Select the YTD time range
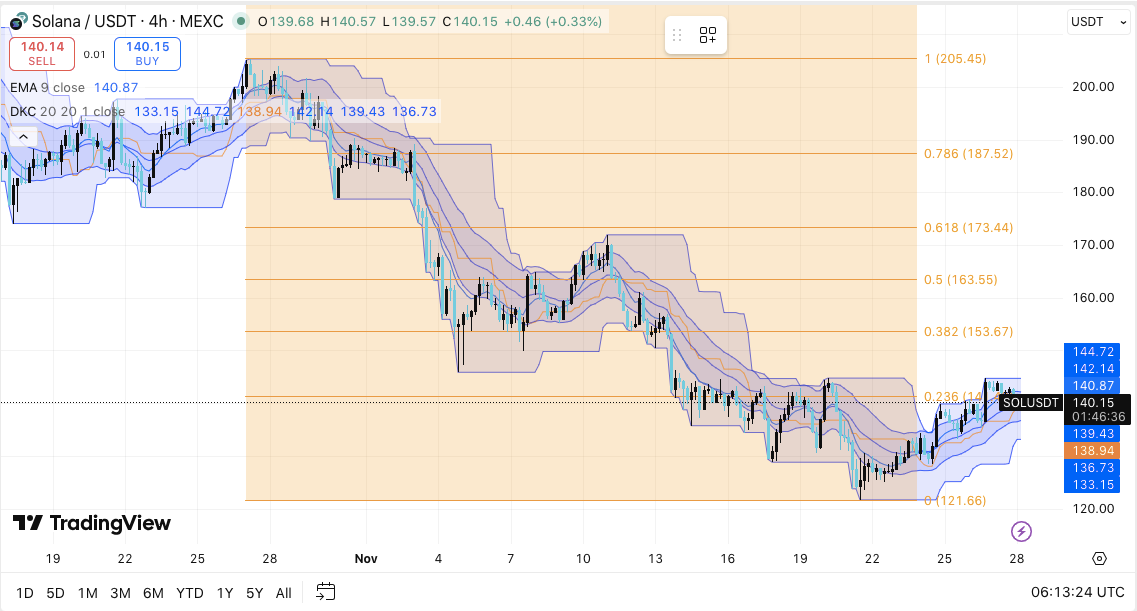The image size is (1137, 611). click(190, 593)
